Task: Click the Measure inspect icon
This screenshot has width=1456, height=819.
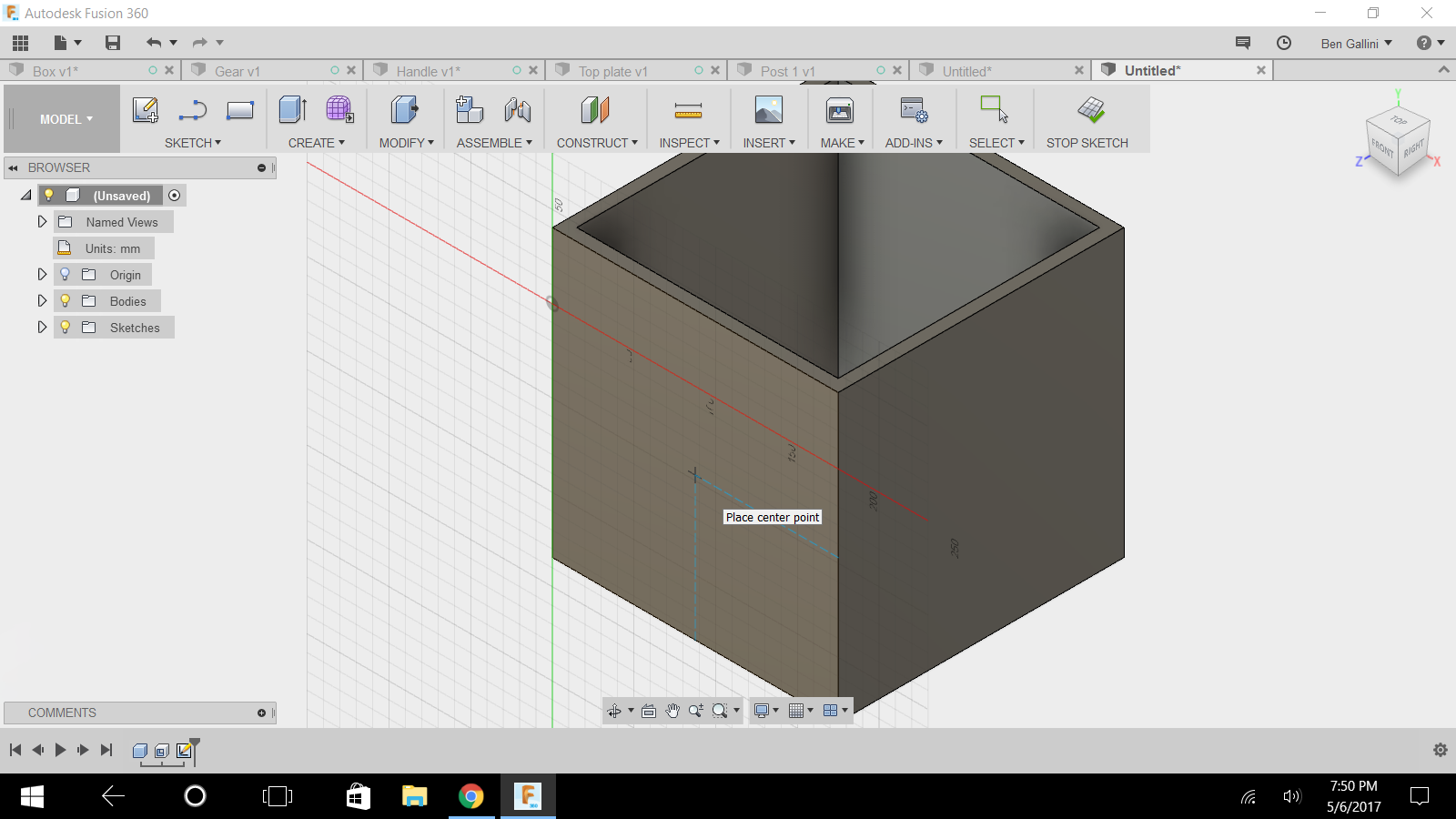Action: [x=688, y=111]
